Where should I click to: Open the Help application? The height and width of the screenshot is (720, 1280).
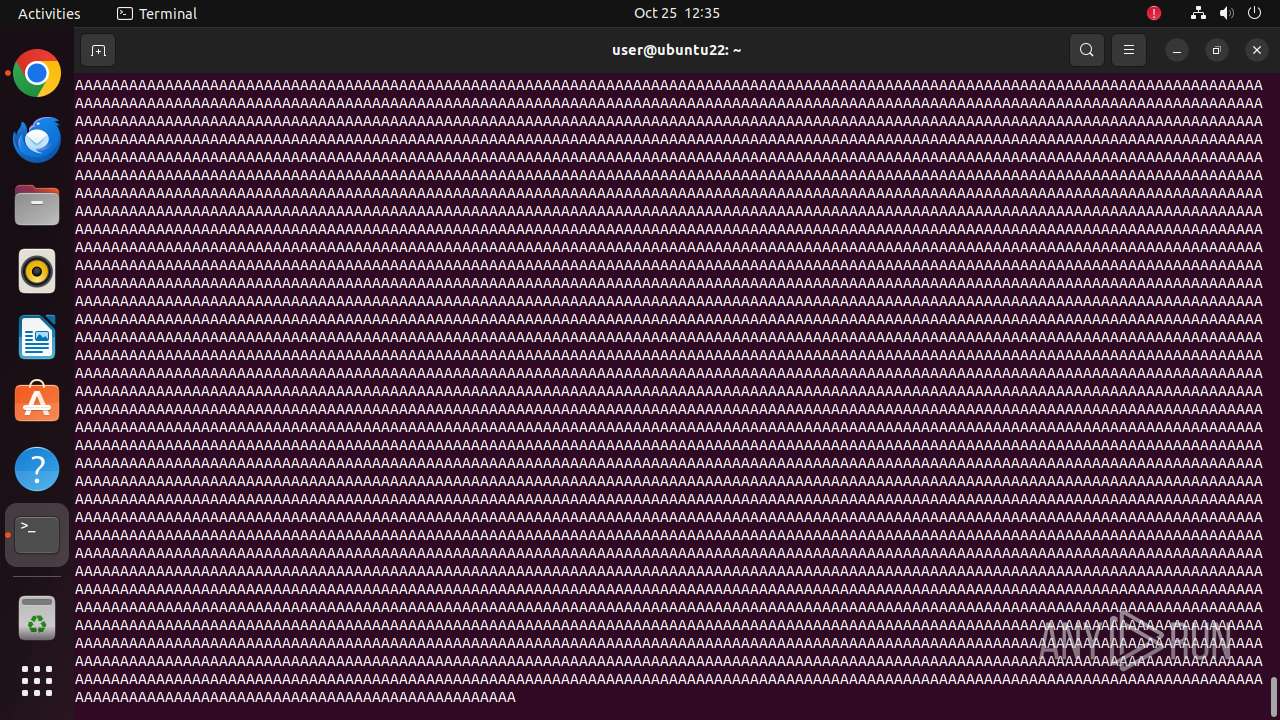(37, 469)
